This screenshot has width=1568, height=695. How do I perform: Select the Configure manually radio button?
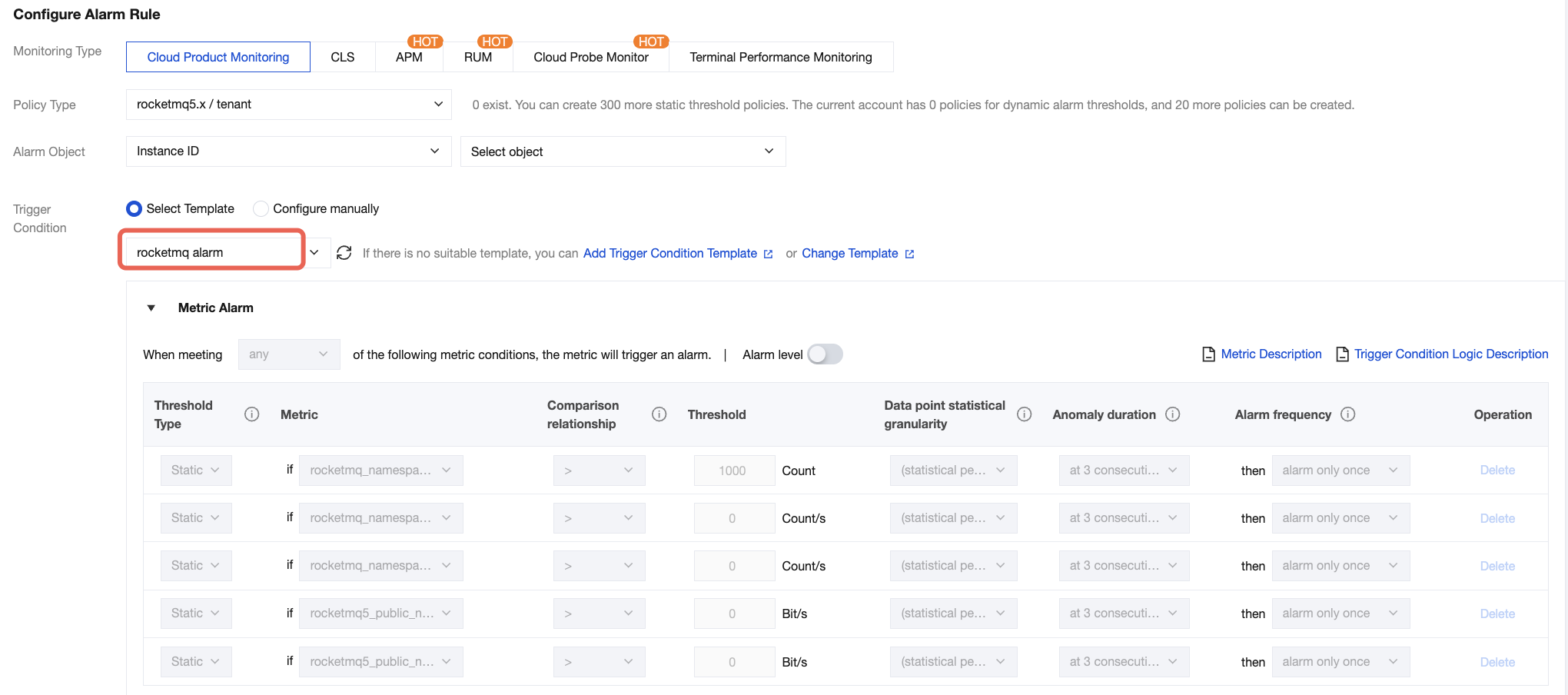tap(261, 209)
